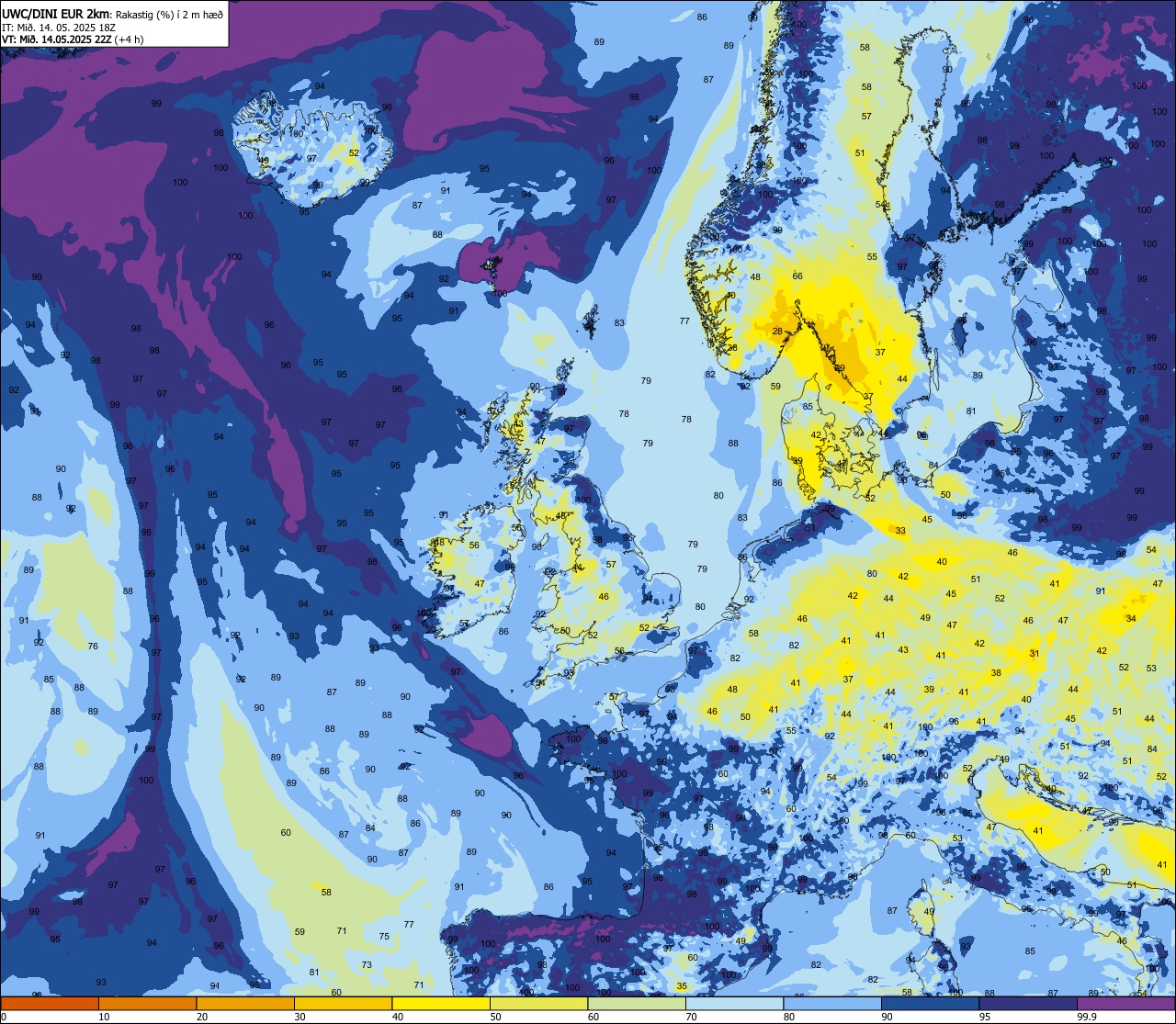Image resolution: width=1176 pixels, height=1024 pixels.
Task: Select the pale yellow 50–60 legend swatch
Action: (x=538, y=1003)
